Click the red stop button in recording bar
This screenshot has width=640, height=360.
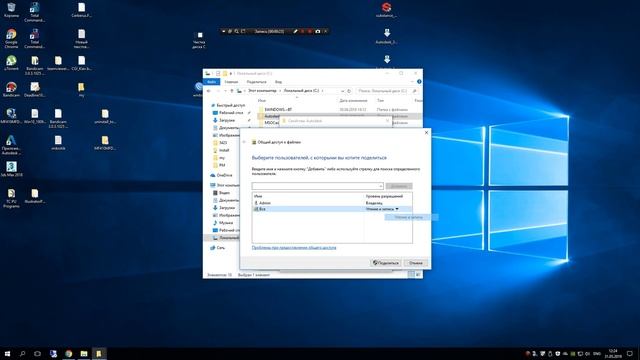[x=310, y=31]
